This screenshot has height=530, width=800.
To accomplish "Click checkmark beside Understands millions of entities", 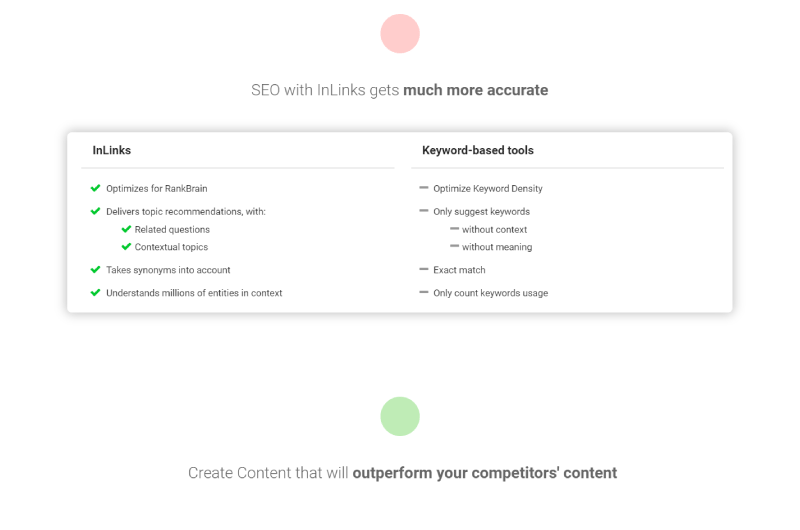I will (95, 292).
